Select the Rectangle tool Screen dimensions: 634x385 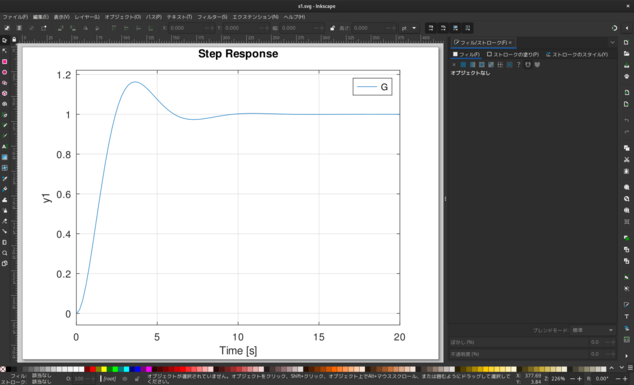pos(4,61)
